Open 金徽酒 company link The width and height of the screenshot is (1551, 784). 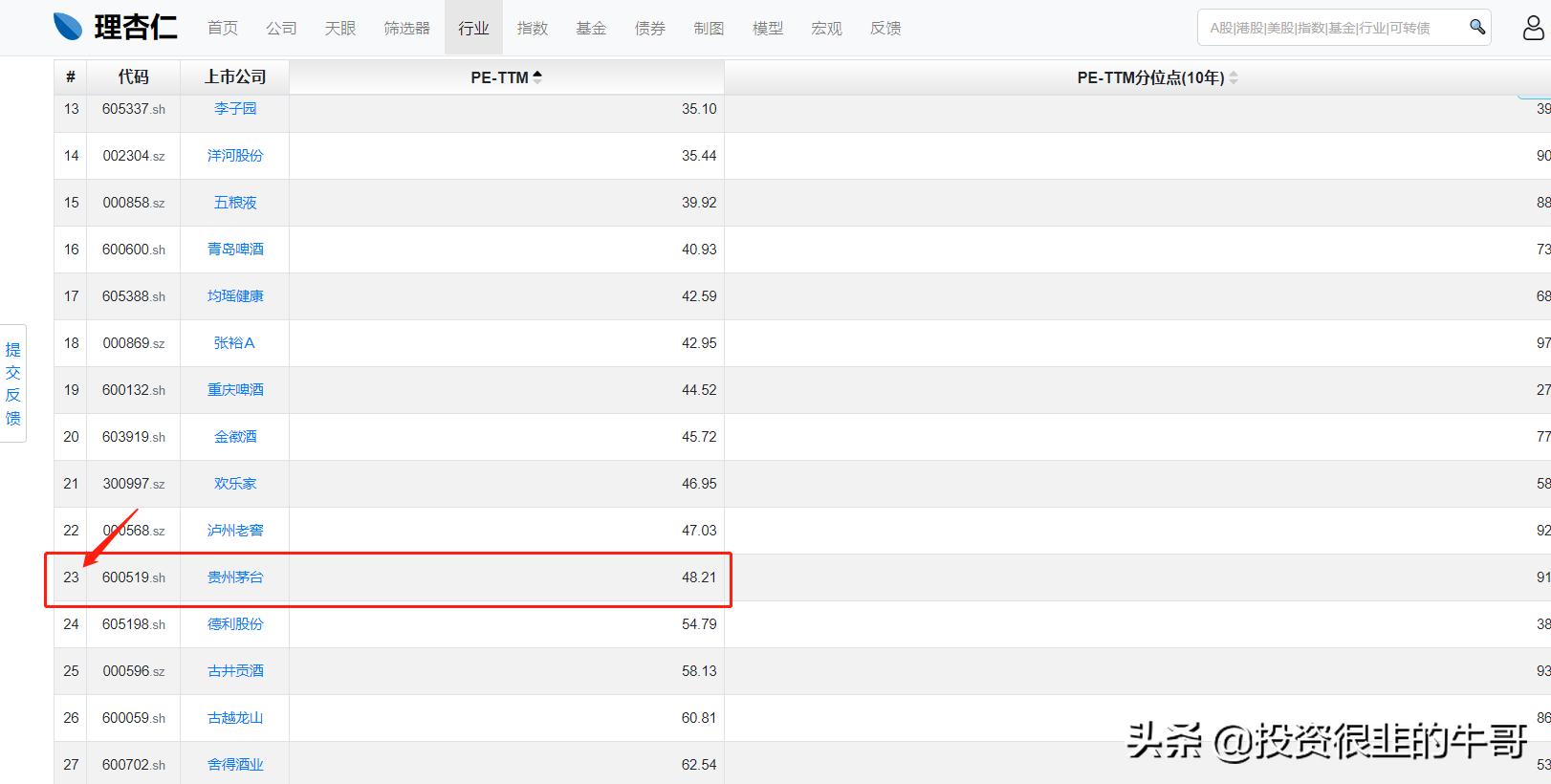pyautogui.click(x=235, y=437)
